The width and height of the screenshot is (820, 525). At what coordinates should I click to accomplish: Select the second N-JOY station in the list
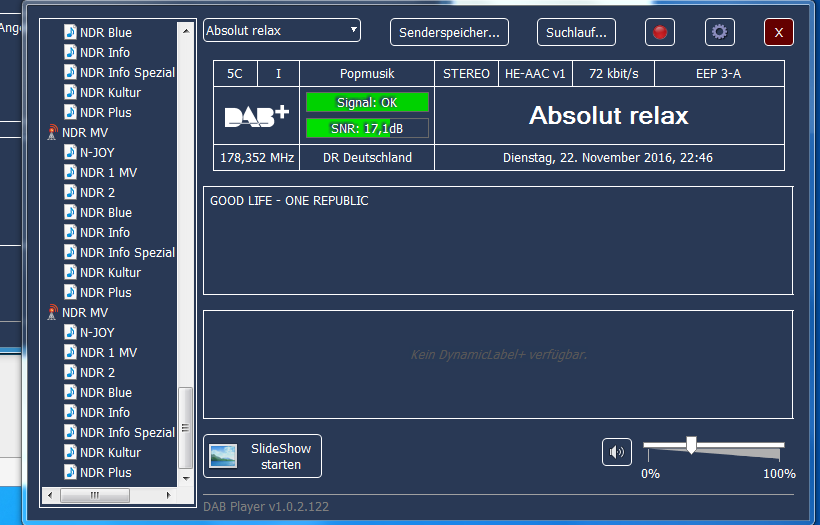point(97,332)
